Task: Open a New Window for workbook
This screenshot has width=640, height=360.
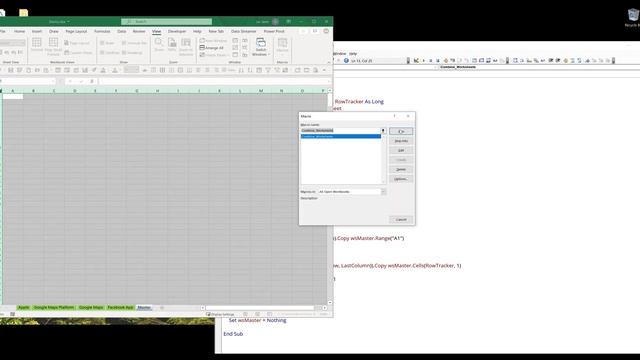Action: tap(213, 41)
